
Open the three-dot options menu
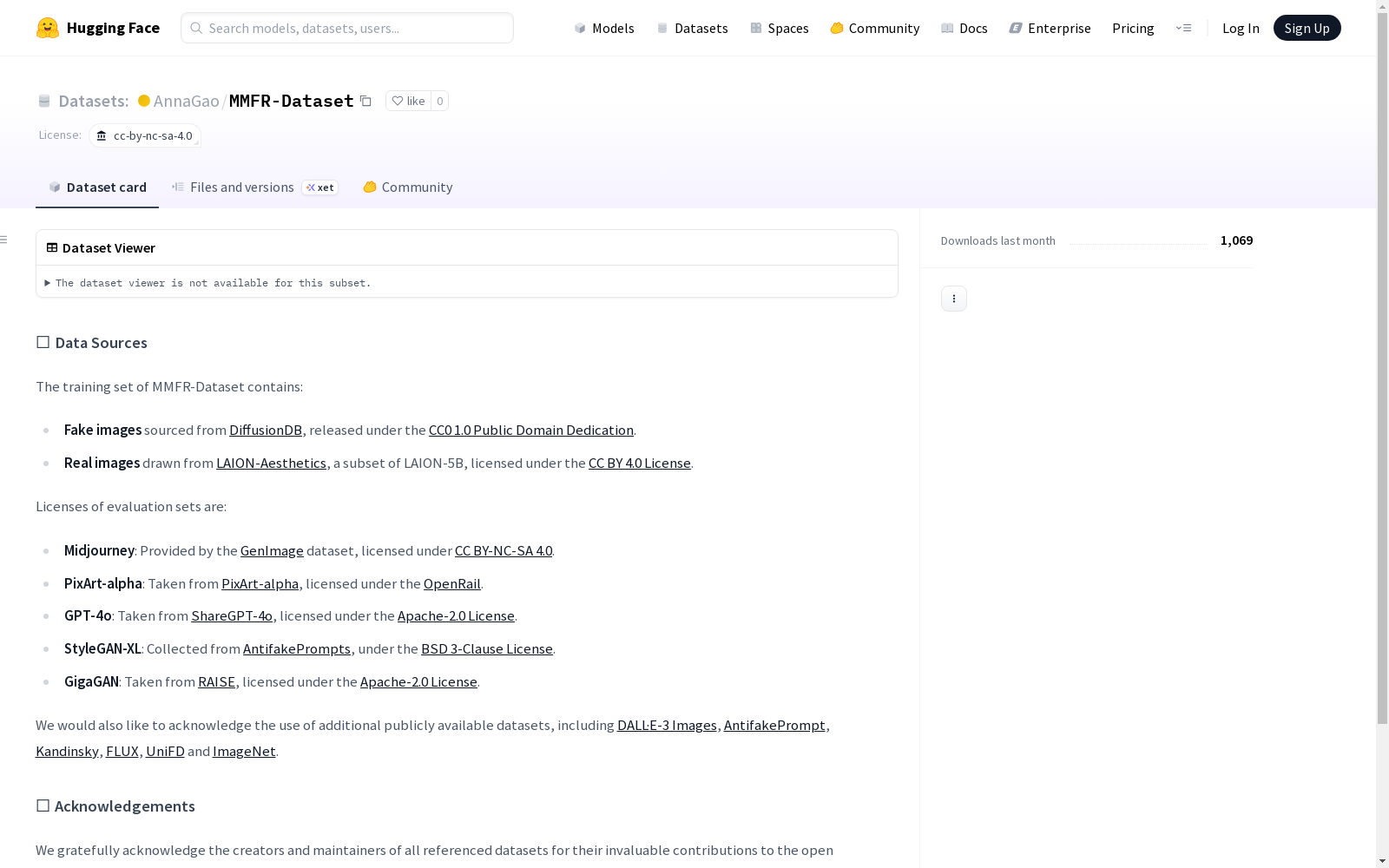[954, 299]
